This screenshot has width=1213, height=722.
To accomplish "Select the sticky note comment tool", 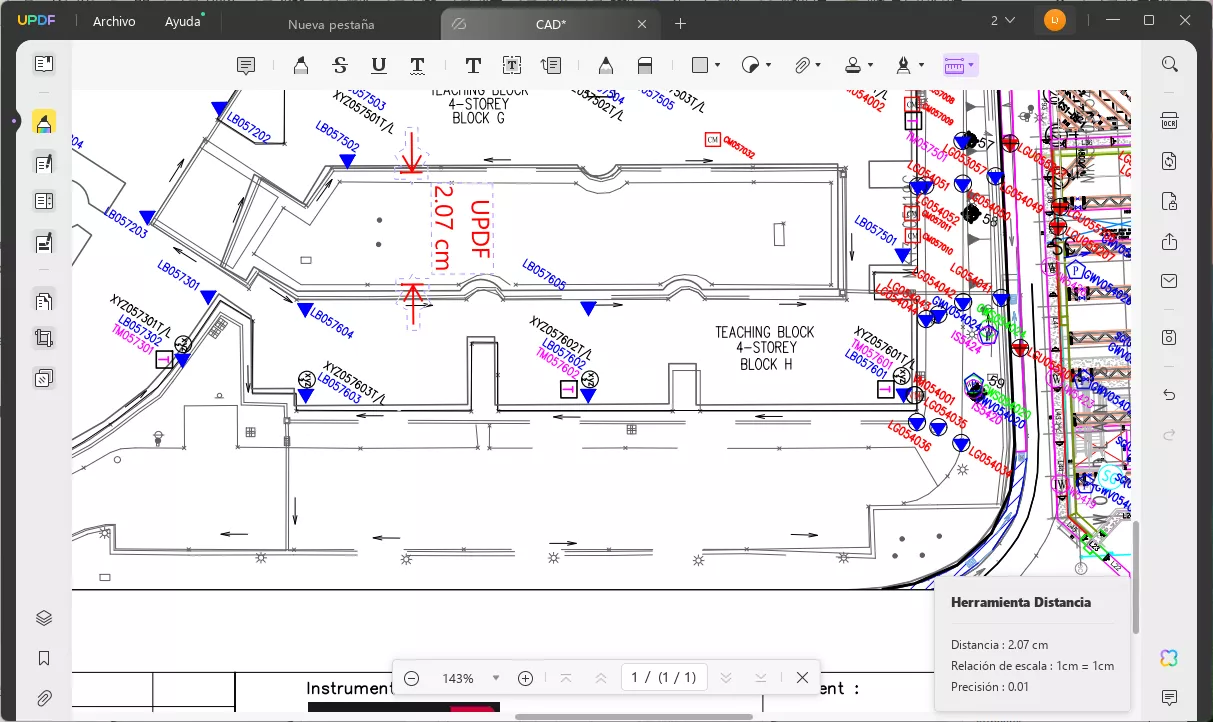I will click(x=245, y=65).
